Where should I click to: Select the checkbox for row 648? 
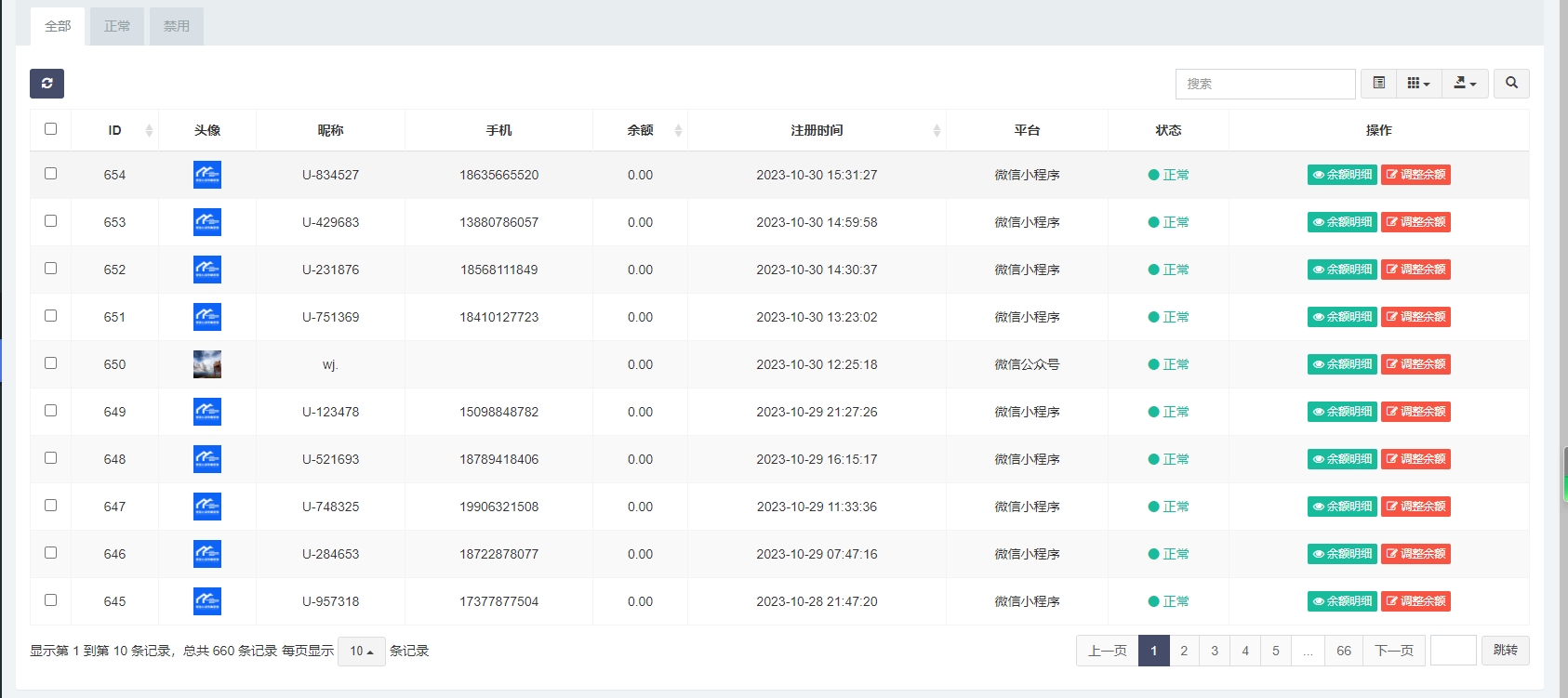pyautogui.click(x=51, y=458)
